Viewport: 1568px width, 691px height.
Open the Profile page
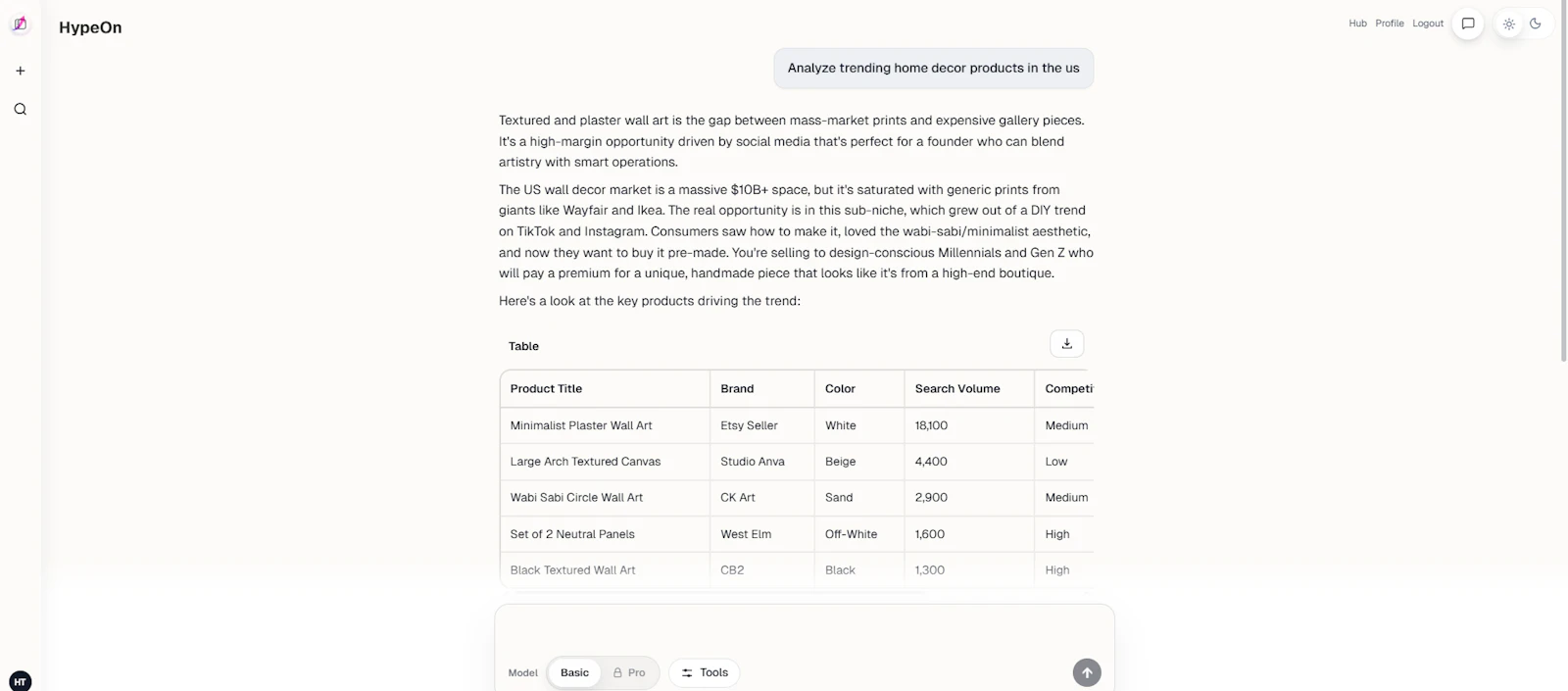1390,24
